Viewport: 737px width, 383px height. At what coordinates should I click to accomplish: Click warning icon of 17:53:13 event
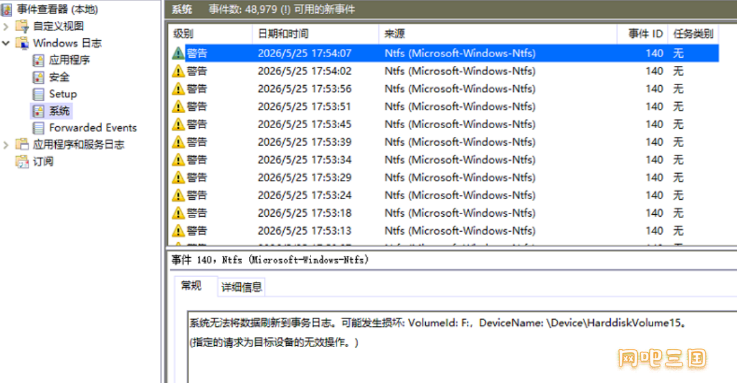(178, 231)
